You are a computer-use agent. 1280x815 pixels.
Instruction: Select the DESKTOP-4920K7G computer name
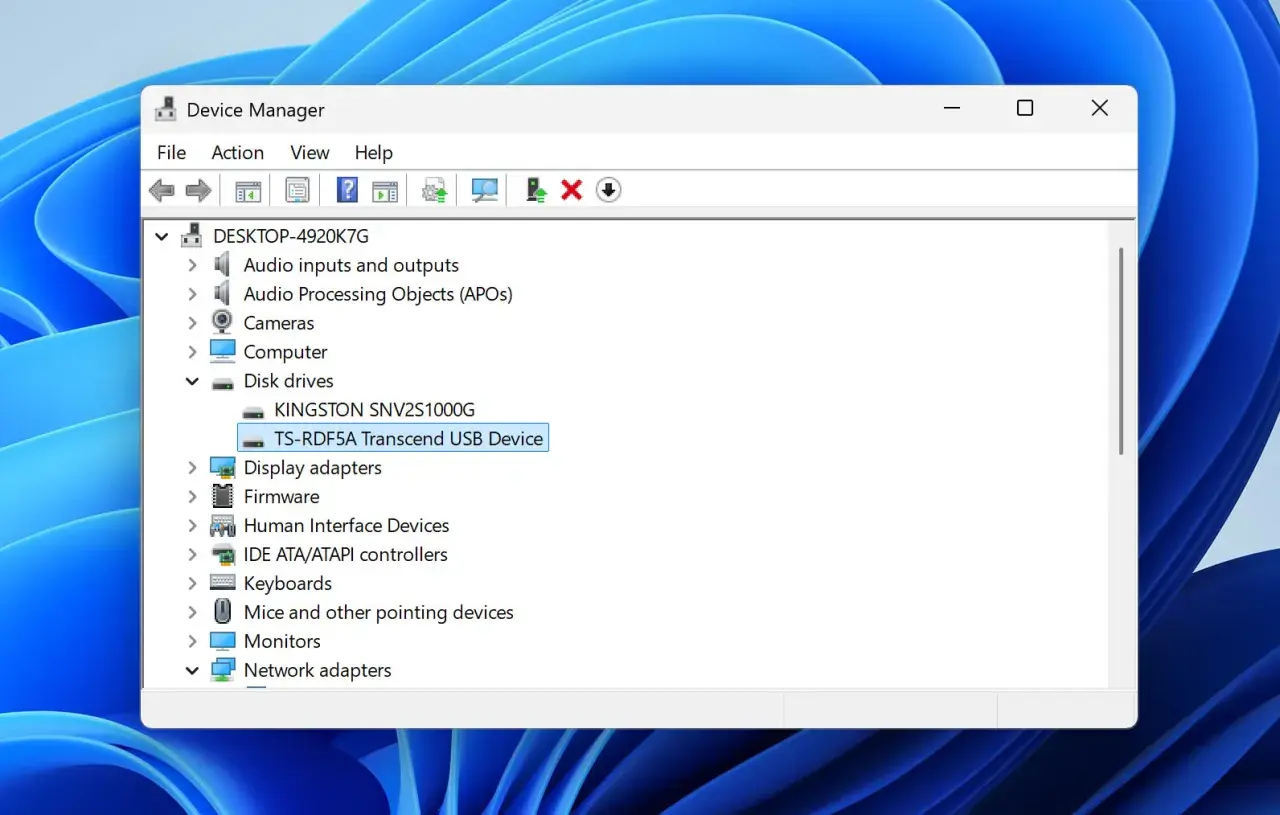coord(291,236)
